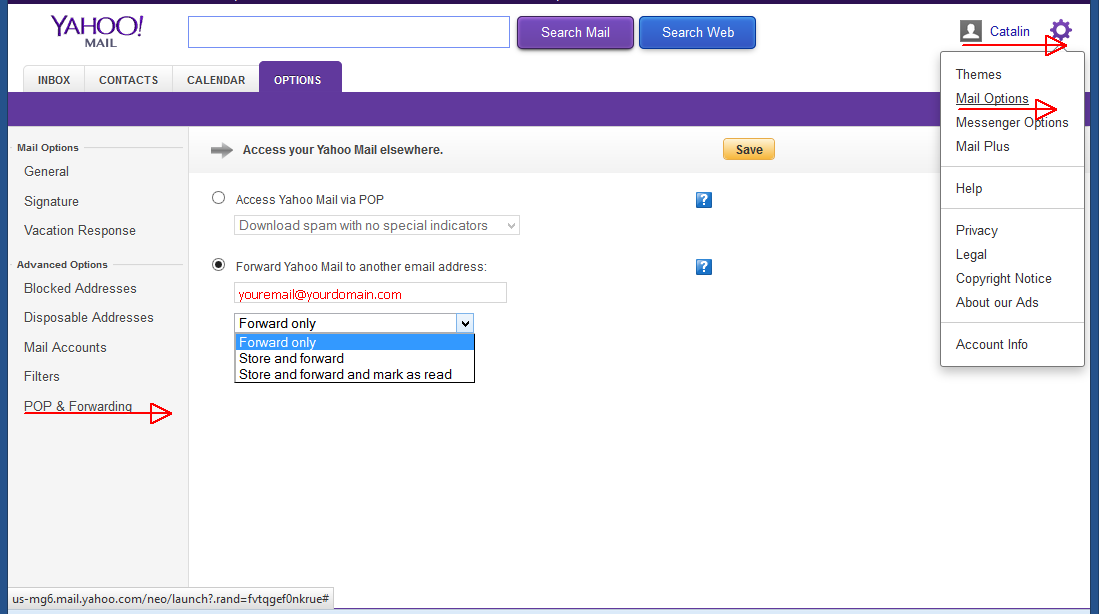Toggle the Forward only combo box arrow

pos(465,323)
